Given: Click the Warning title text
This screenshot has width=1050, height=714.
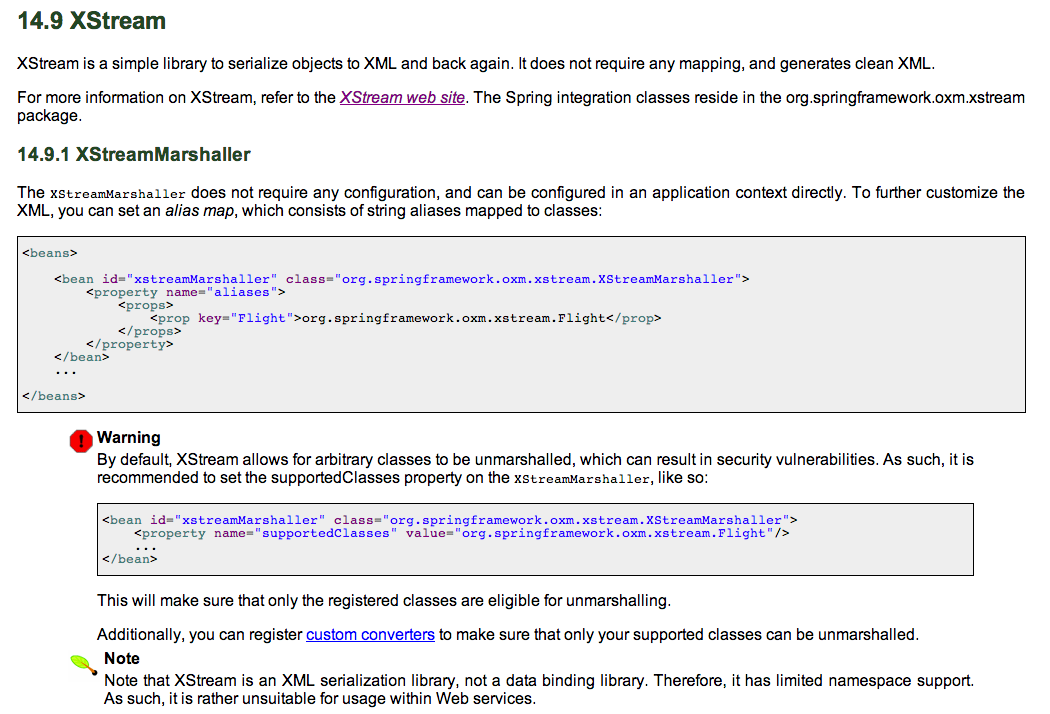Looking at the screenshot, I should (x=129, y=437).
